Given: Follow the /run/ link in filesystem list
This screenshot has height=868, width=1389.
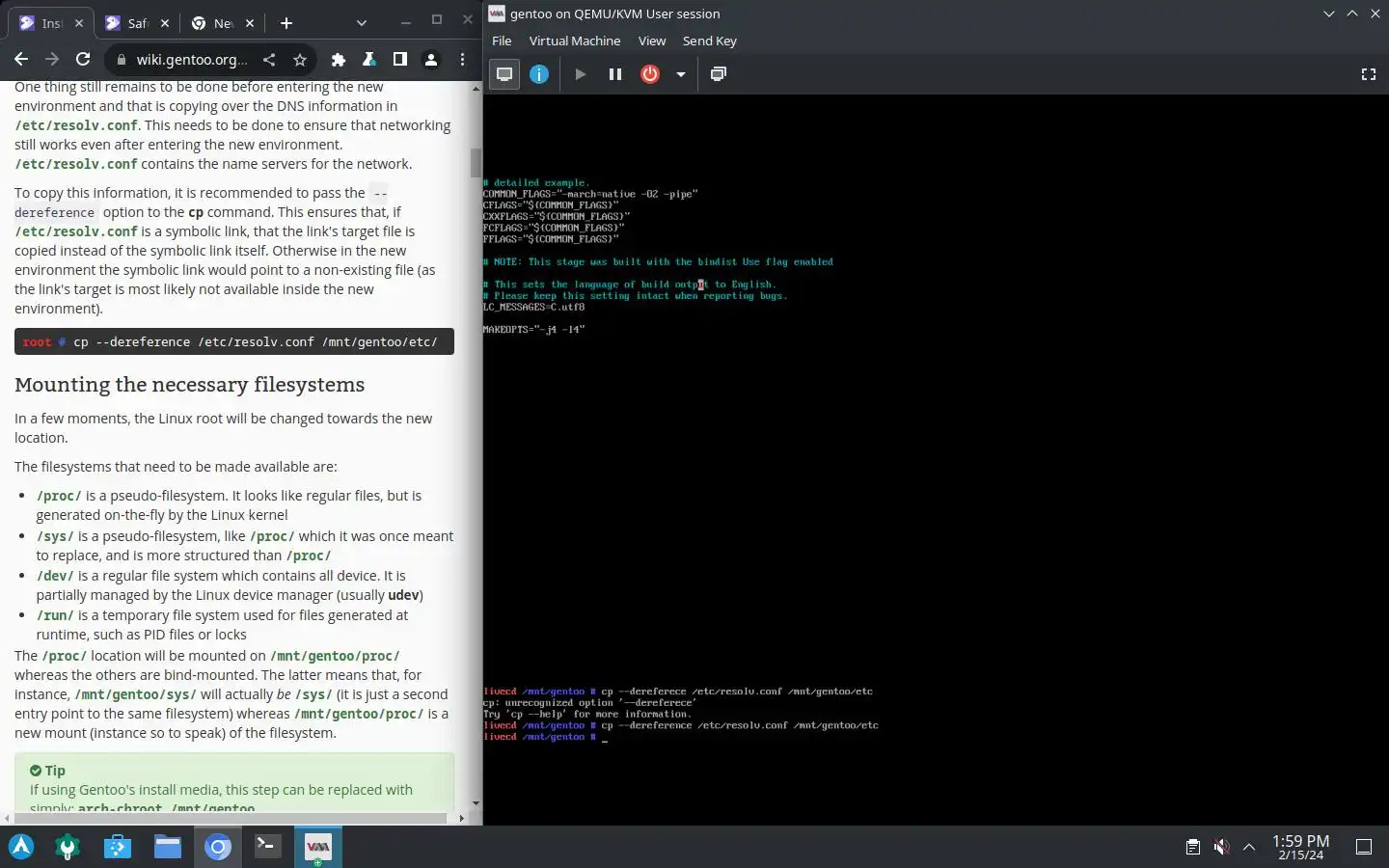Looking at the screenshot, I should (55, 615).
